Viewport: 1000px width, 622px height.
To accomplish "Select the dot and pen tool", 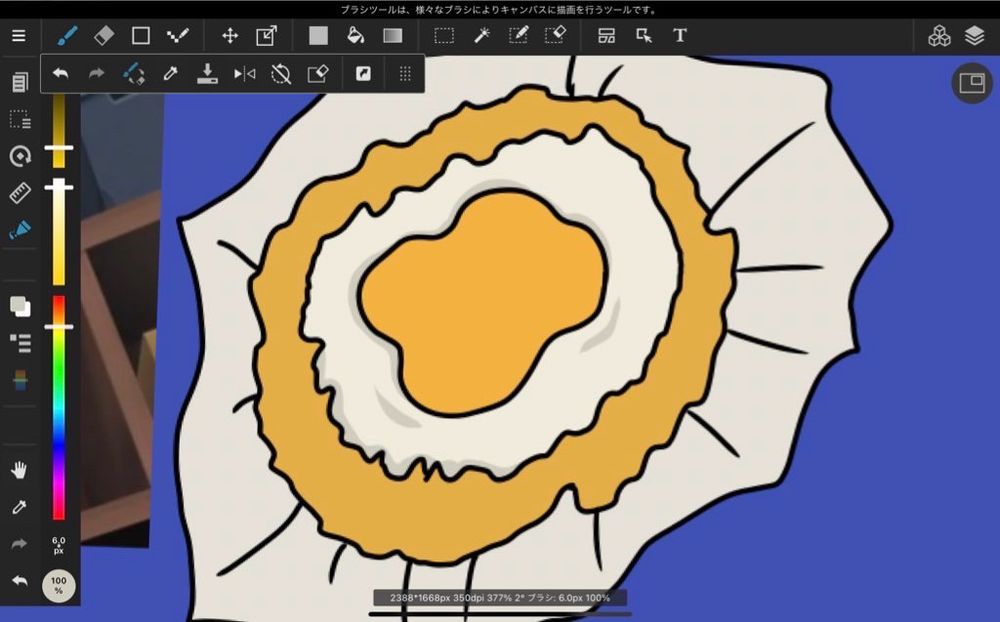I will point(177,36).
